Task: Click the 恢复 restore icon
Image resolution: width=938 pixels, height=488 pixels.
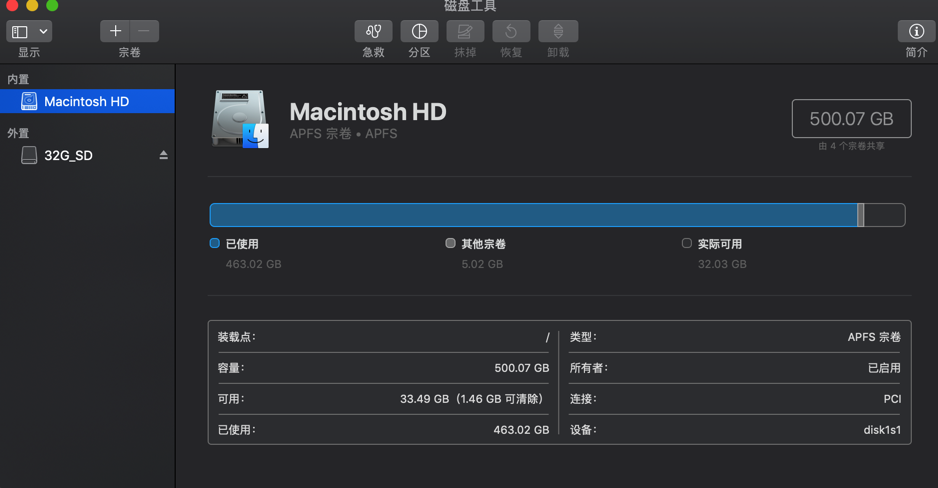Action: tap(511, 31)
